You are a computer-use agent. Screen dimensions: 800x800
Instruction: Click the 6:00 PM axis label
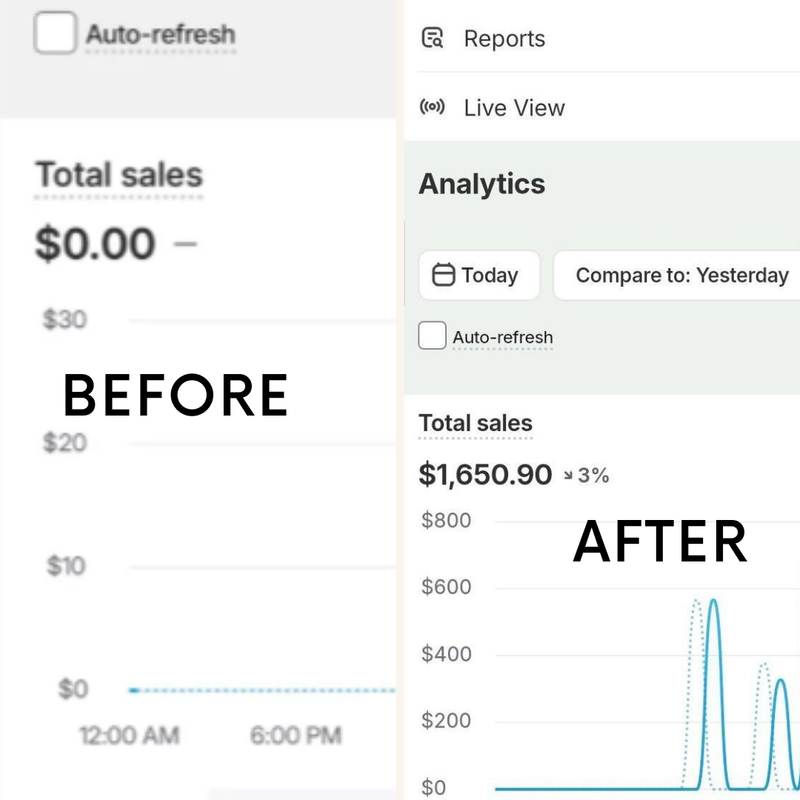(x=295, y=737)
